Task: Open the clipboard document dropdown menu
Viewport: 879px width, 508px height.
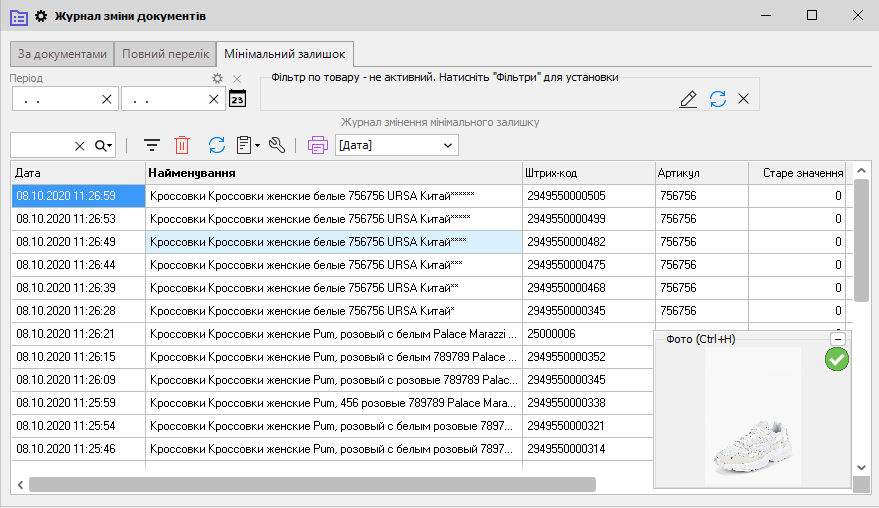Action: click(247, 146)
